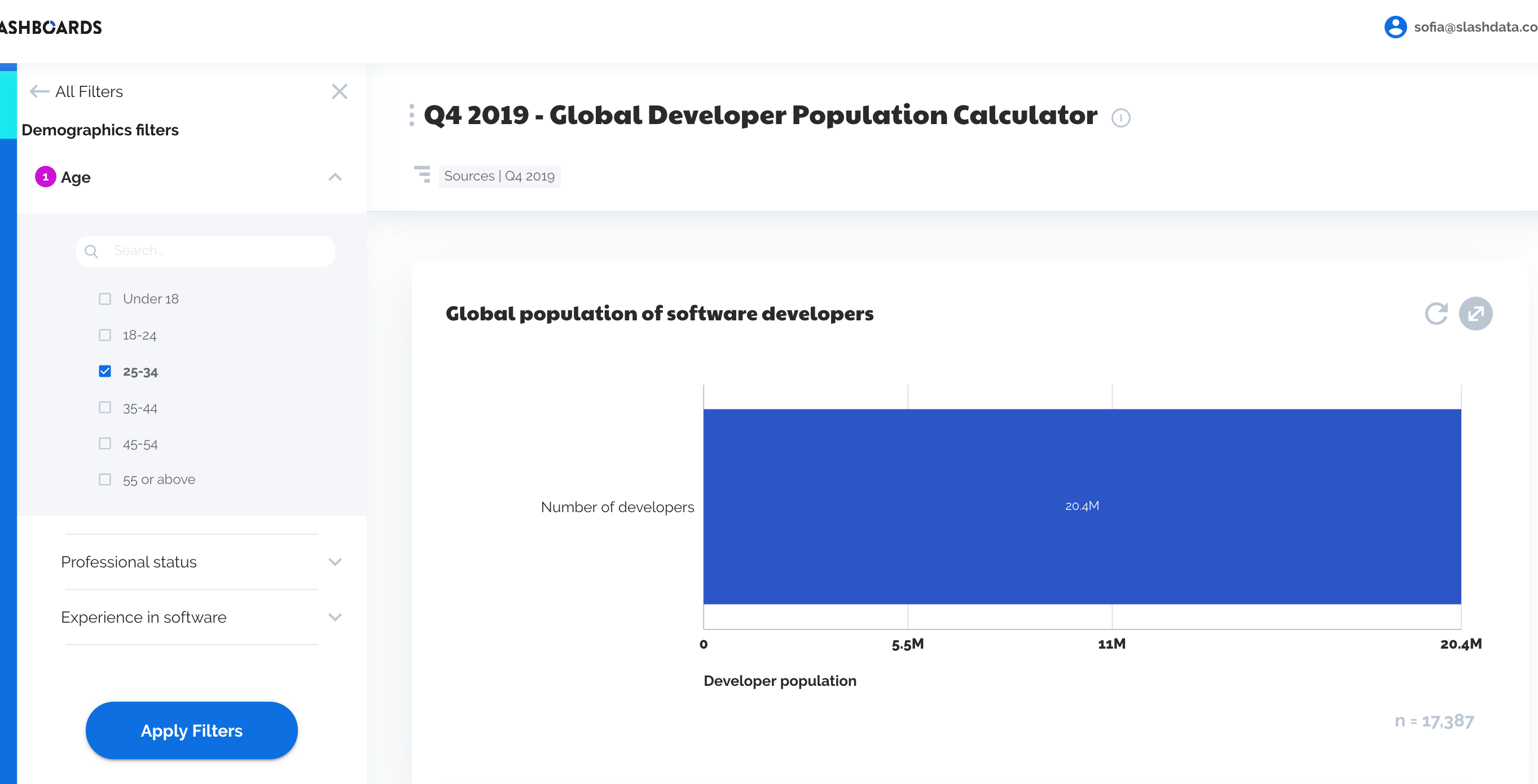The width and height of the screenshot is (1538, 784).
Task: Click inside the age Search field
Action: 203,250
